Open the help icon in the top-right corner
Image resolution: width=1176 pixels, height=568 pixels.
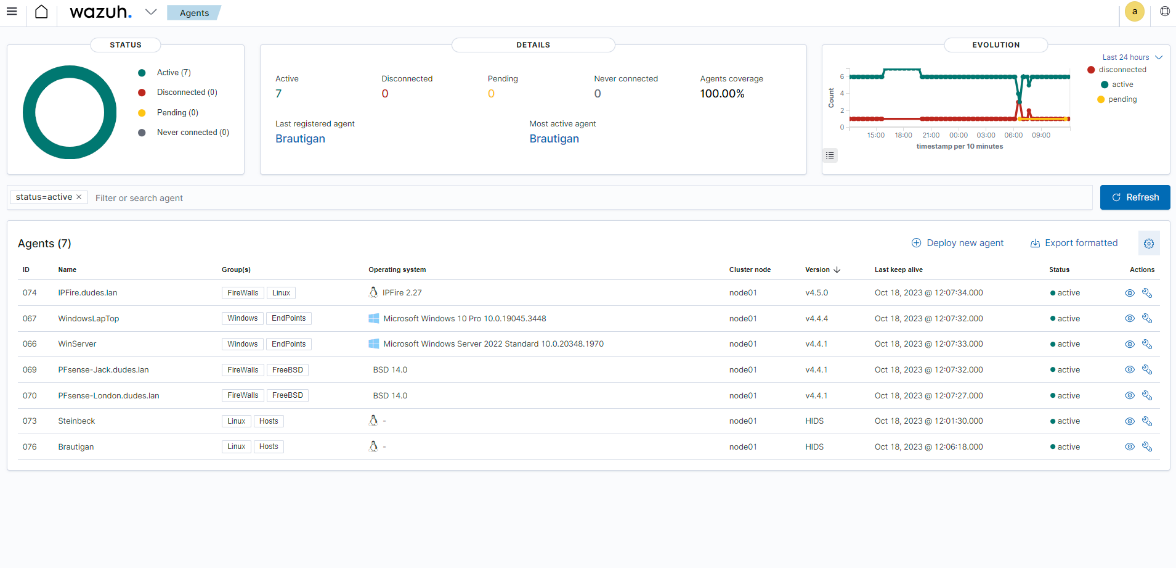tap(1164, 12)
